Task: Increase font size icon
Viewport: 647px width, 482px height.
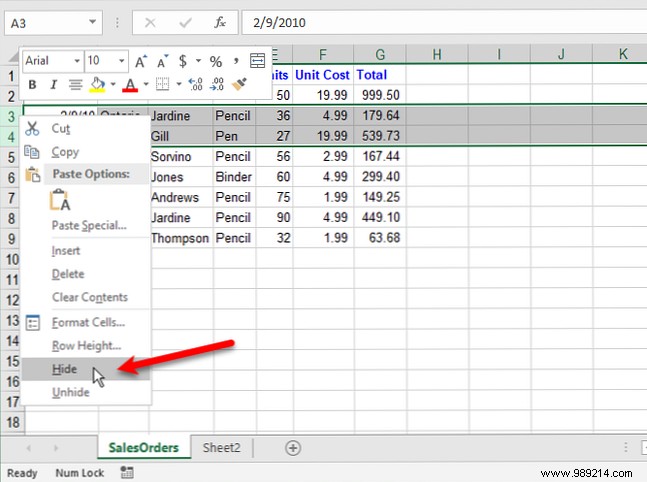Action: click(x=141, y=61)
